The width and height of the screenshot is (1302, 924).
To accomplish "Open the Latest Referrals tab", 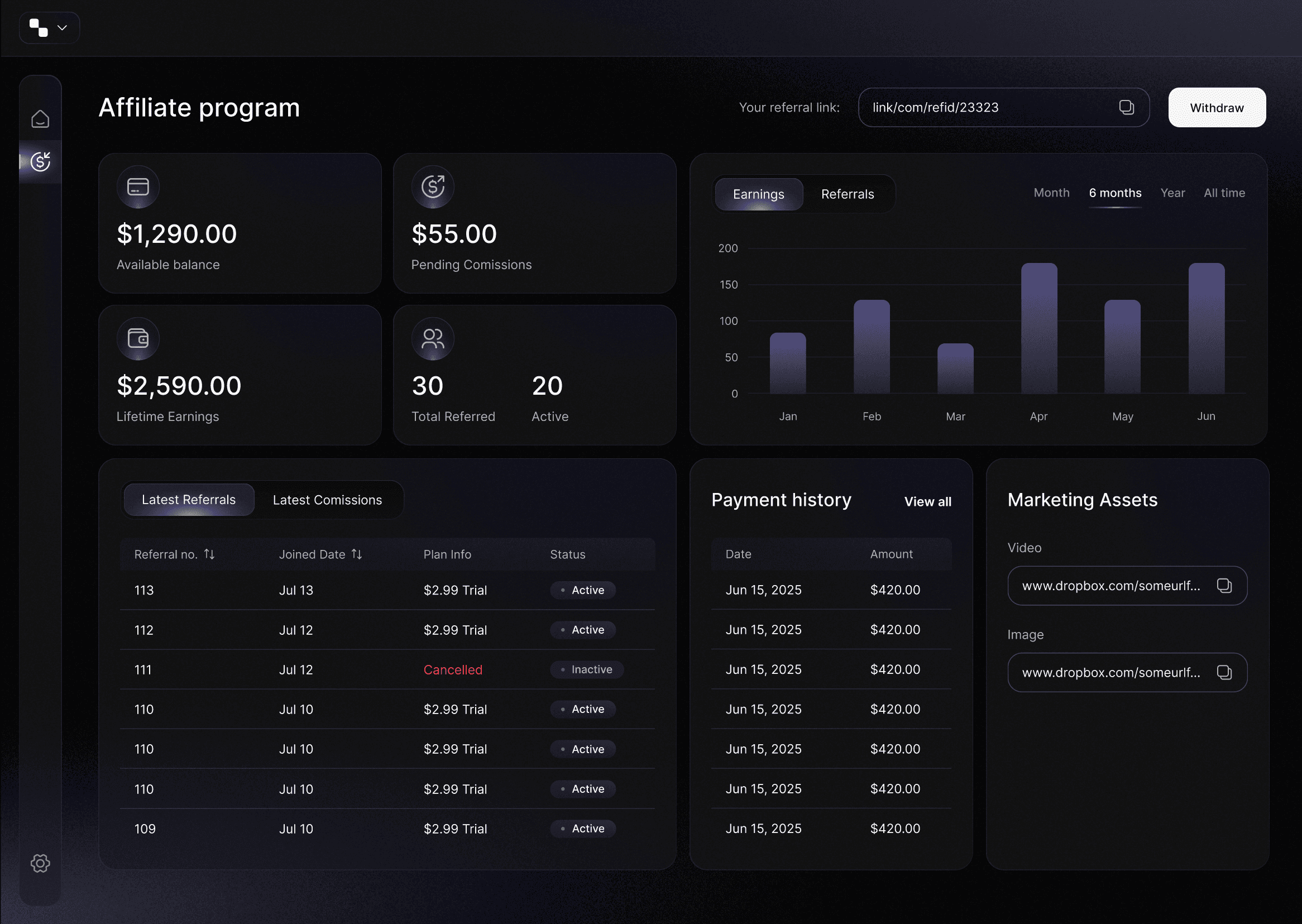I will [188, 500].
